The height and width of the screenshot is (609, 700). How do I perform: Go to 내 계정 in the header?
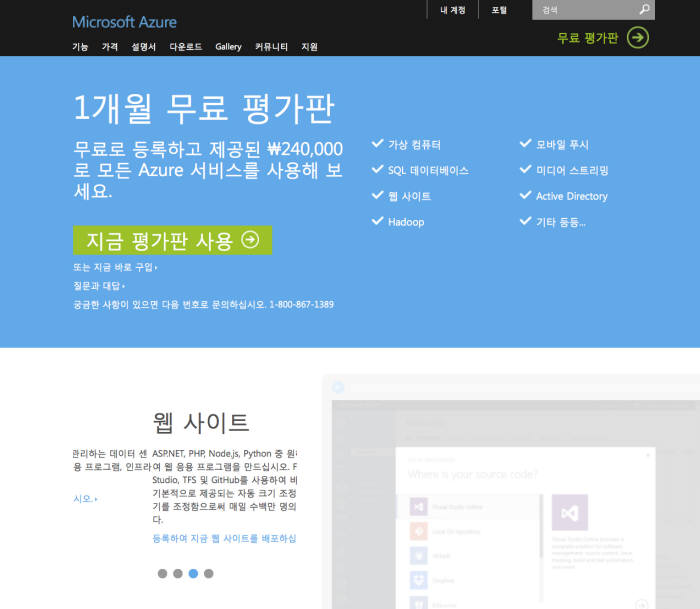coord(453,10)
